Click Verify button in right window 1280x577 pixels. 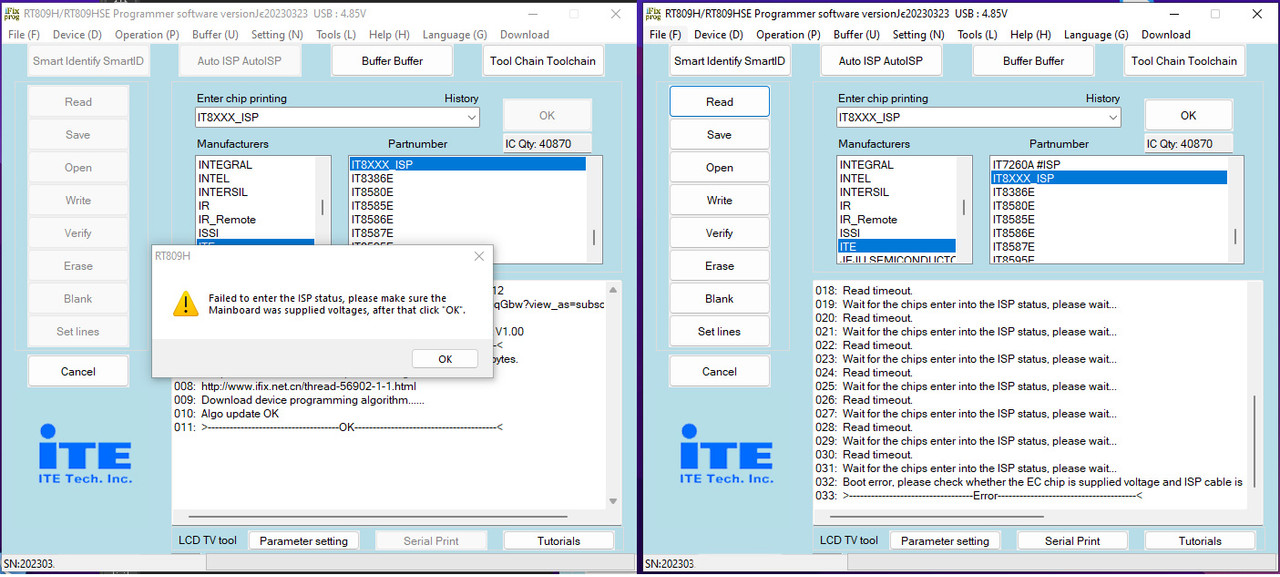(720, 233)
